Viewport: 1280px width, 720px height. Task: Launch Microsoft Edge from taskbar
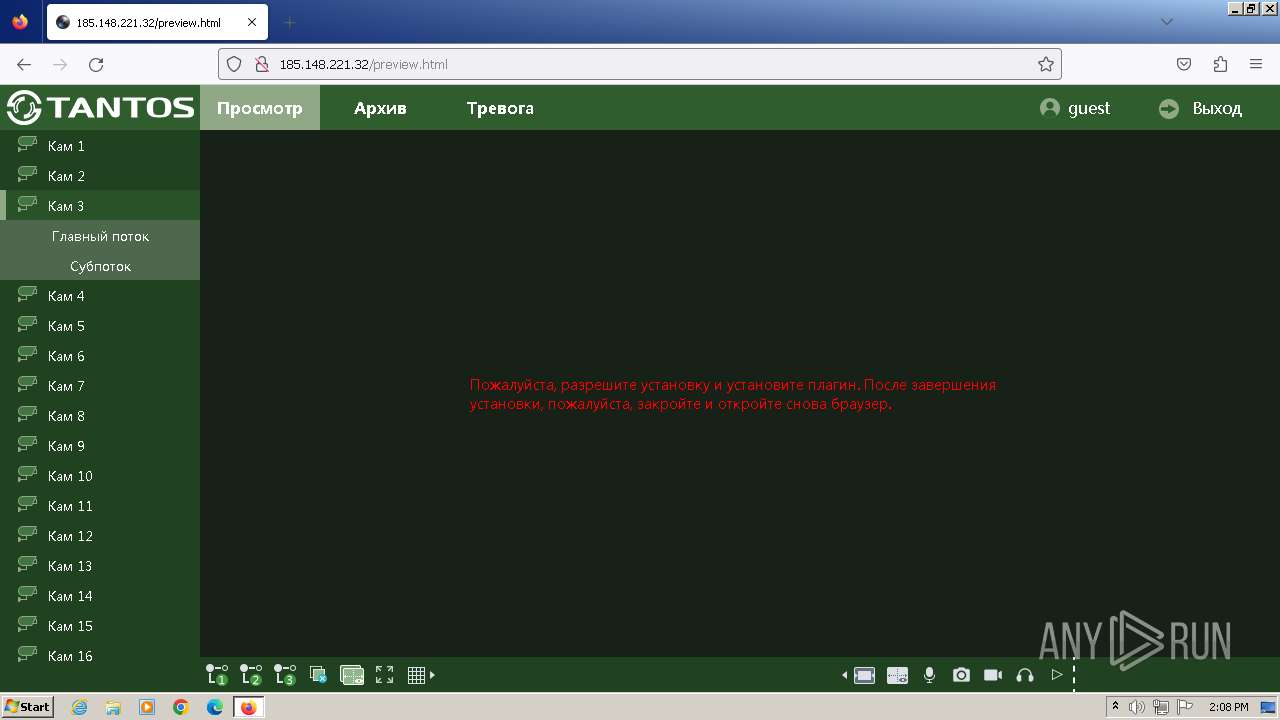(215, 707)
